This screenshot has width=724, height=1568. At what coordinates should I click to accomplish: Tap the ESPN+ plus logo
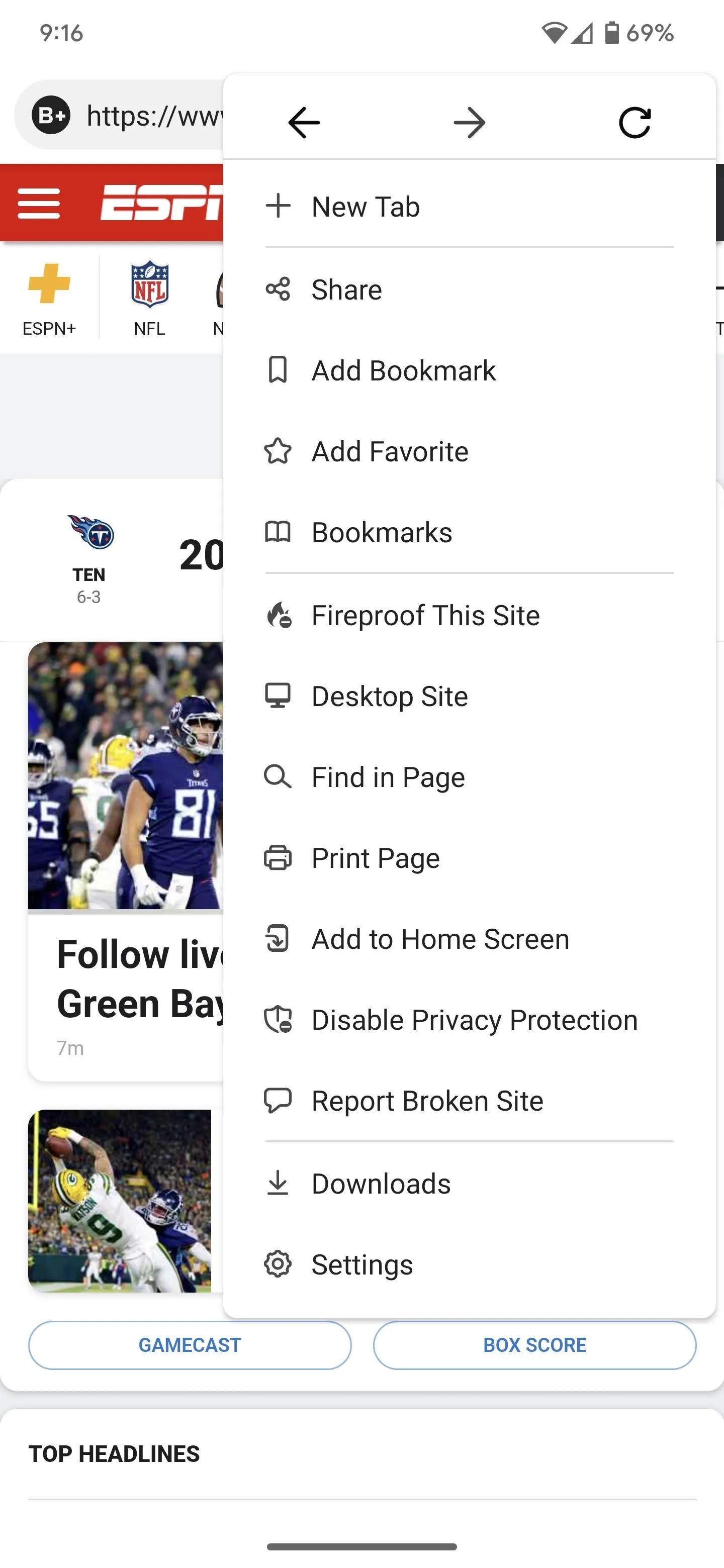[x=49, y=283]
